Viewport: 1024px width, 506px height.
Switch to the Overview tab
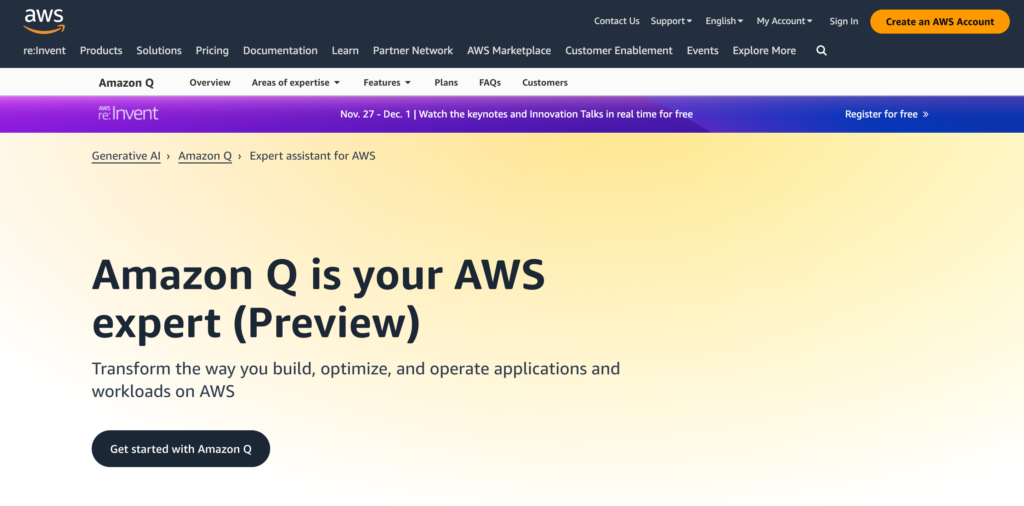210,83
